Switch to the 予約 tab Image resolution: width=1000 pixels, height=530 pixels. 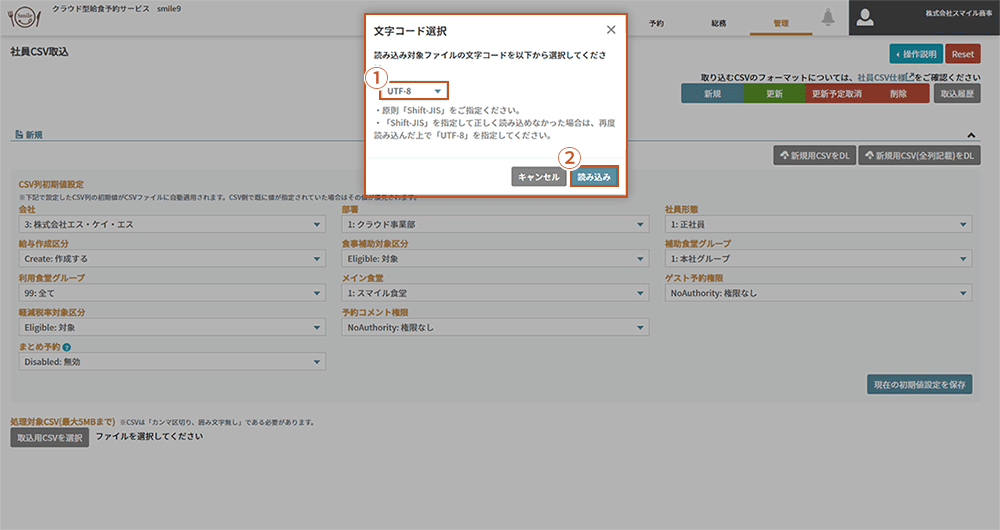coord(656,22)
